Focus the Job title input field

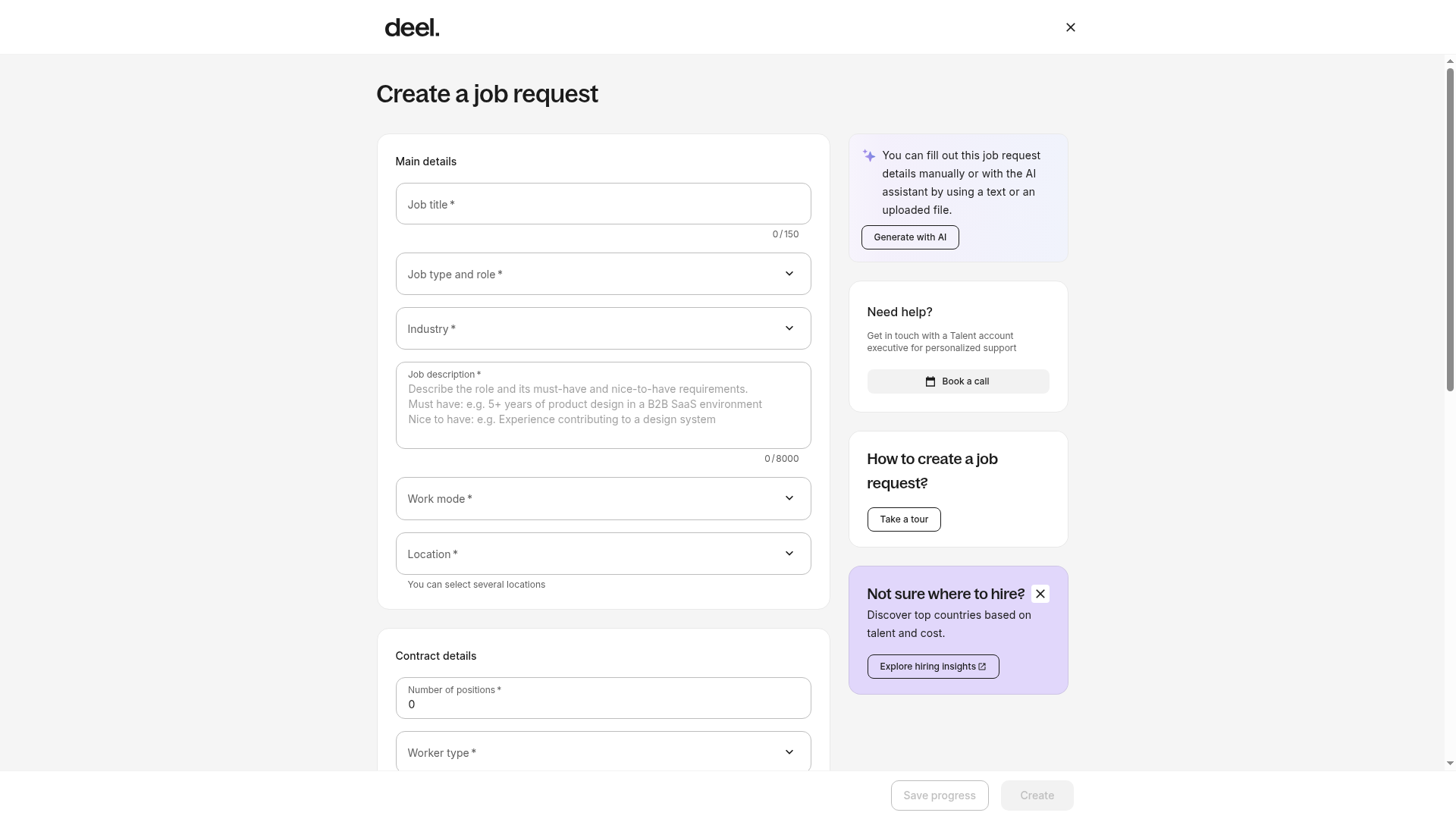tap(603, 203)
